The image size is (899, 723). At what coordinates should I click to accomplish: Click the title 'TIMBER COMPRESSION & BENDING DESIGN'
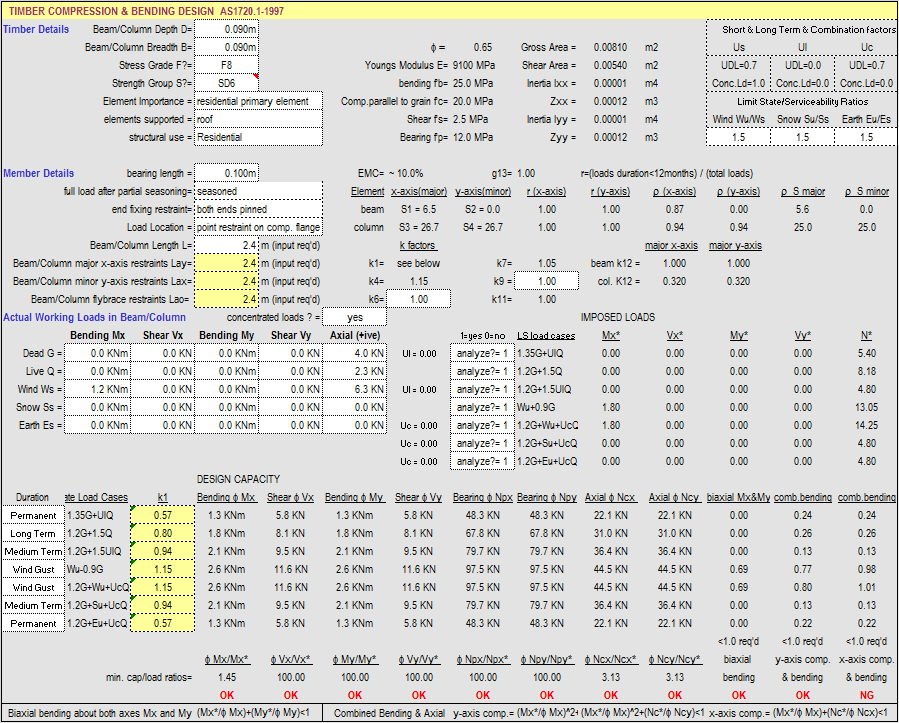(x=112, y=11)
